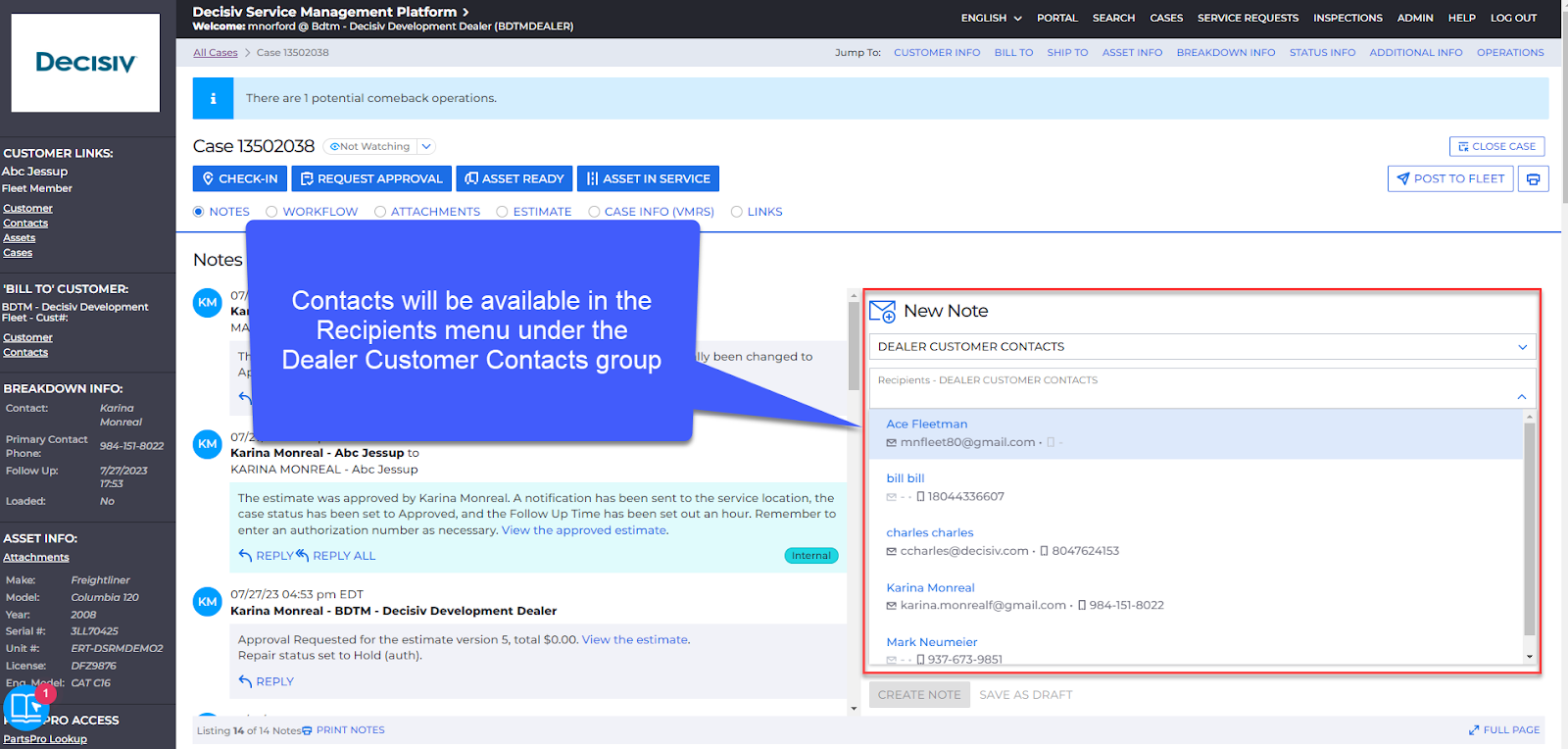This screenshot has height=749, width=1568.
Task: Open the All Cases breadcrumb link
Action: pos(216,53)
